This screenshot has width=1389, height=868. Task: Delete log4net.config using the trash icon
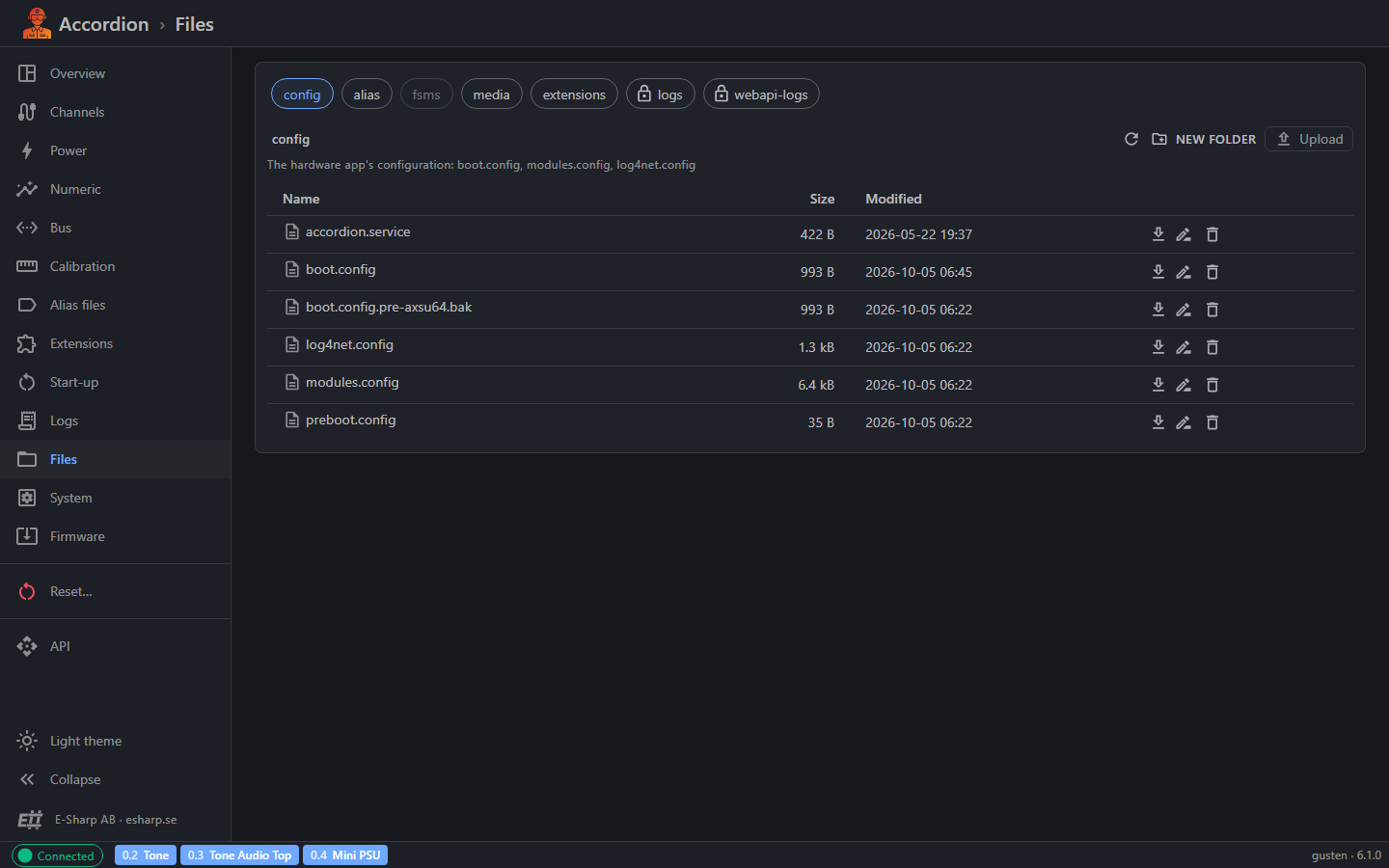(x=1212, y=347)
